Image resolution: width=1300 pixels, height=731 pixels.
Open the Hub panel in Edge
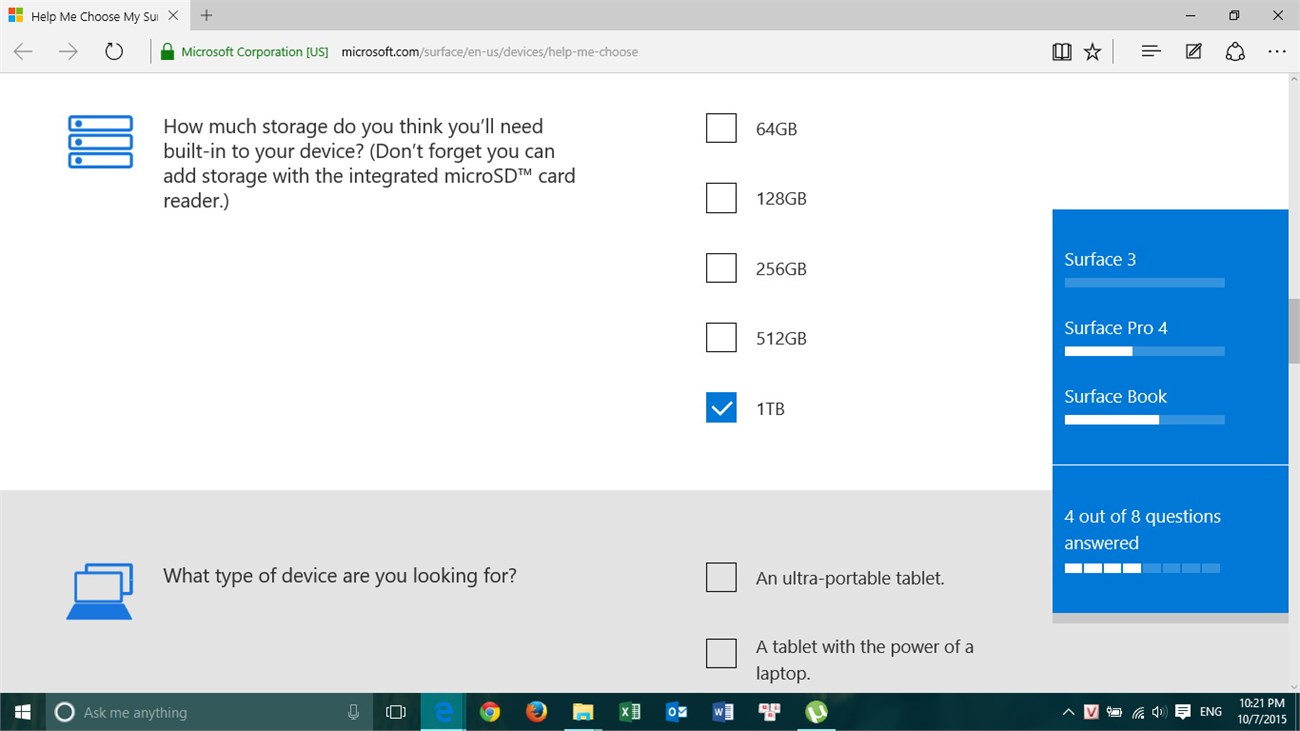pyautogui.click(x=1150, y=51)
